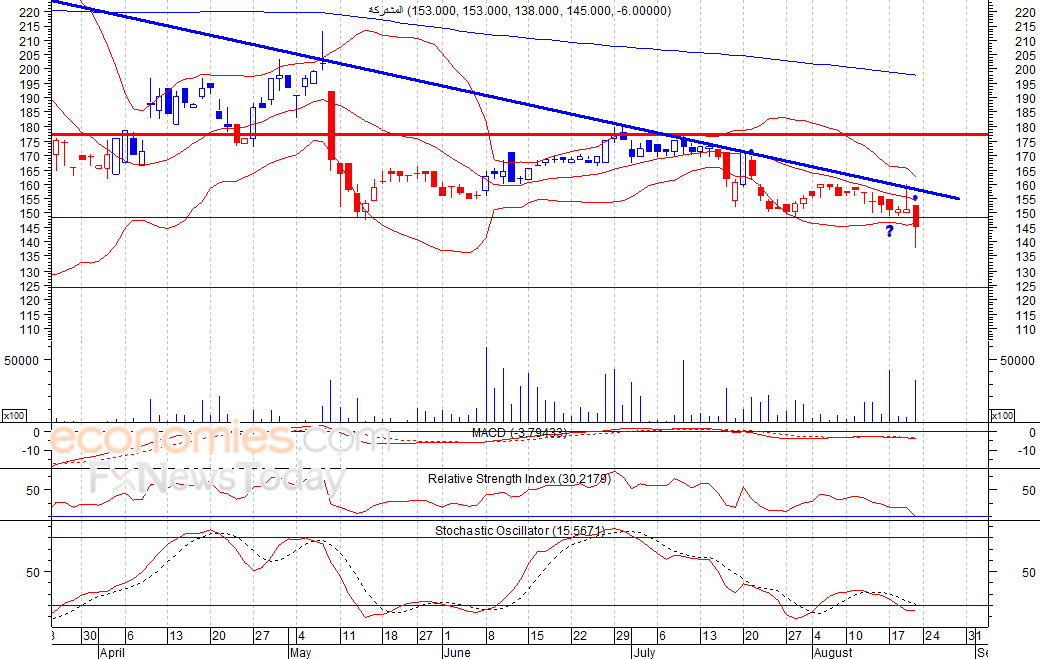
Task: Click the May month label on time axis
Action: (x=300, y=652)
